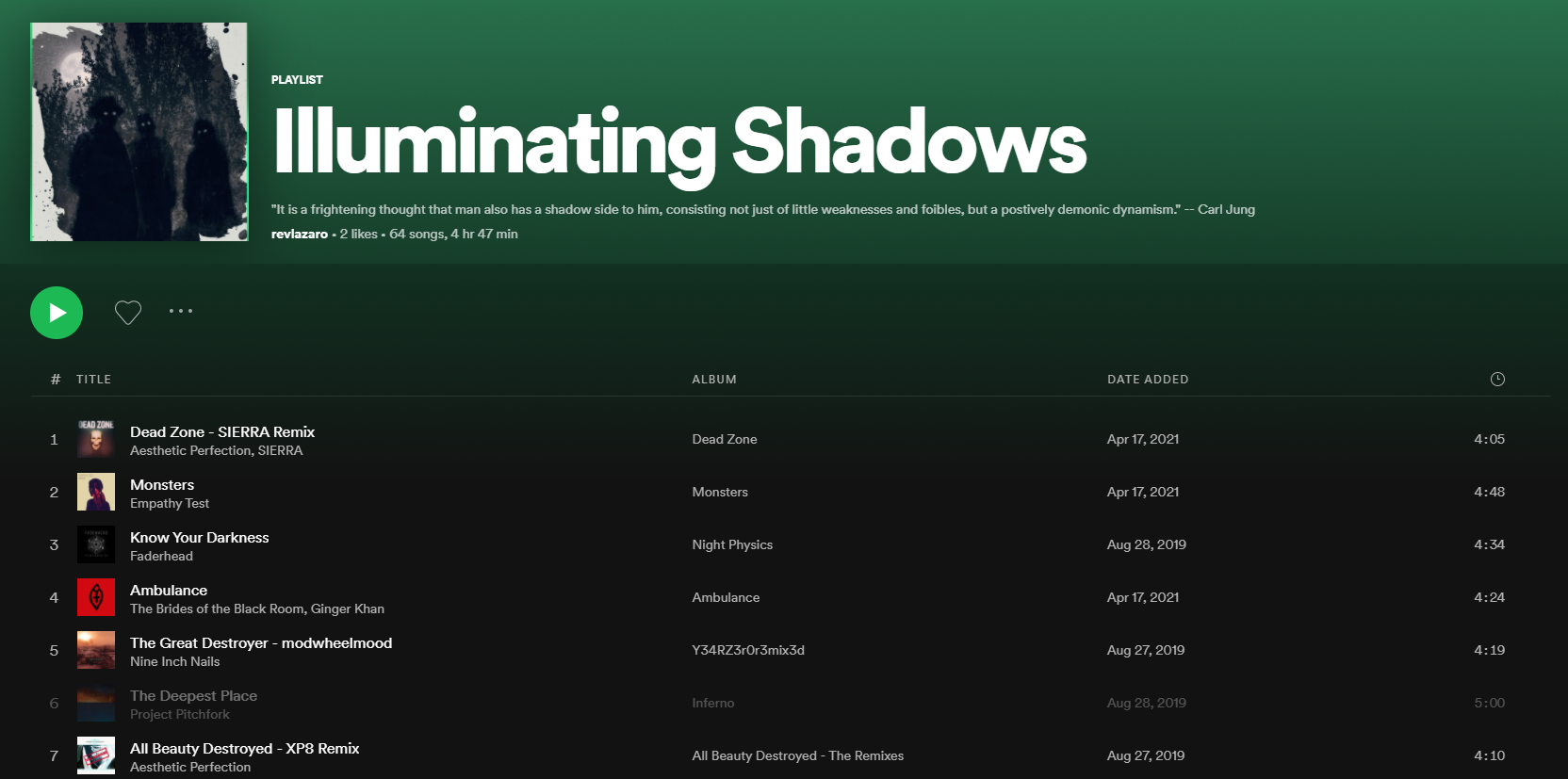Open the Inferno album link

click(713, 703)
